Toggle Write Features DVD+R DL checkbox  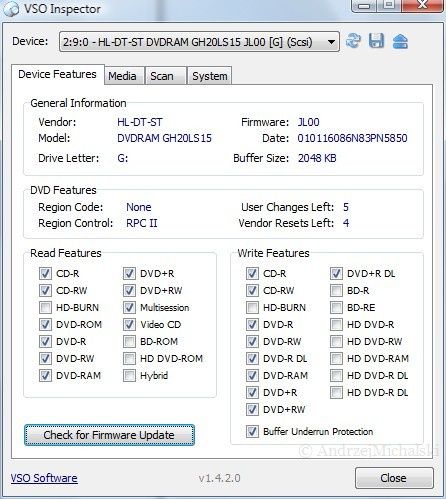pos(336,273)
